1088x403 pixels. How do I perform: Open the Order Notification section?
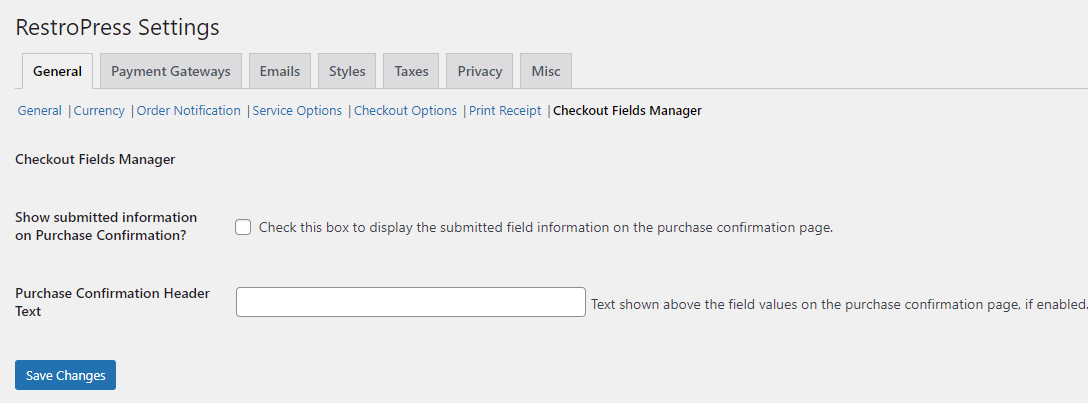coord(189,110)
